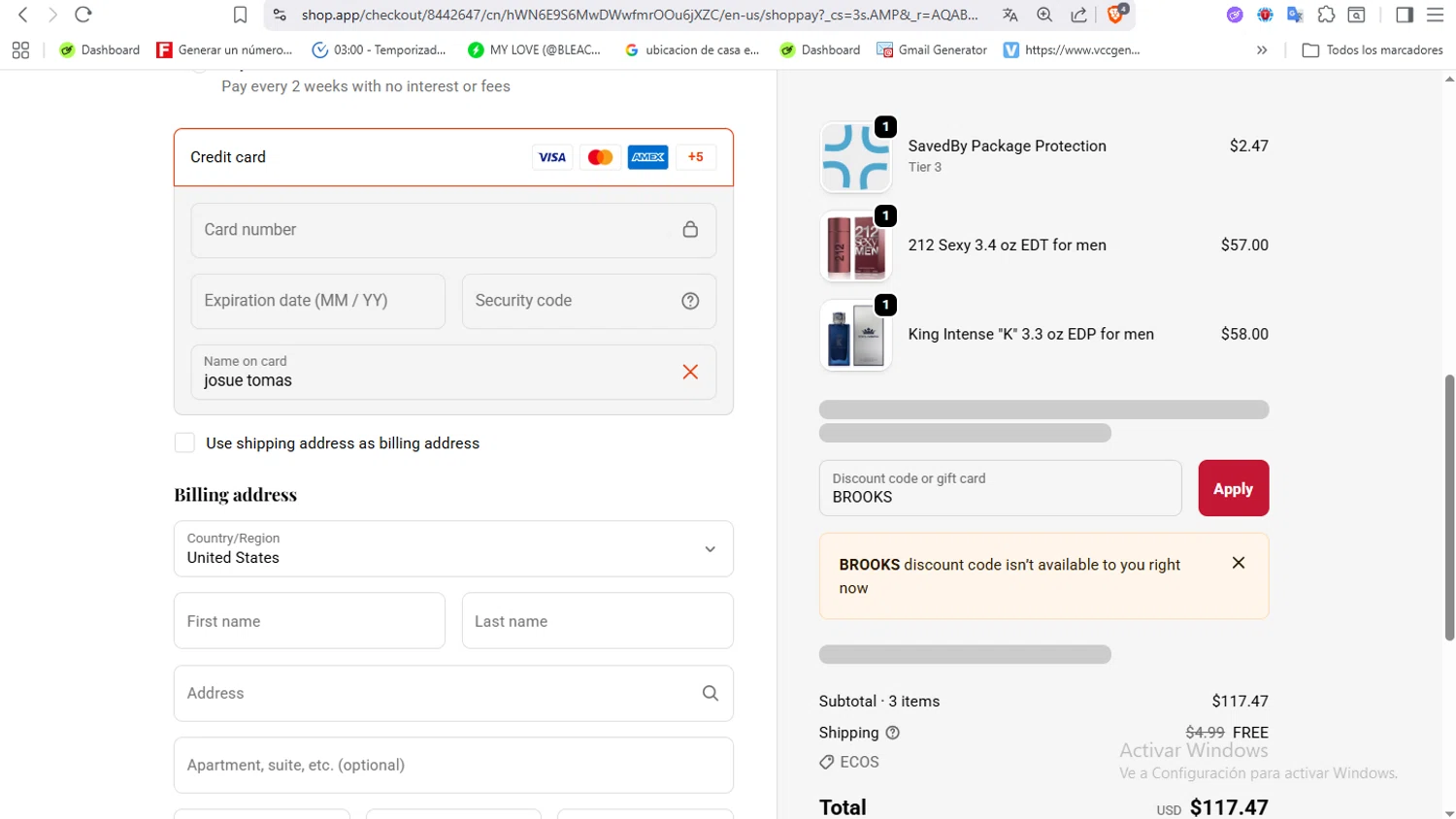The width and height of the screenshot is (1456, 819).
Task: Open the purple extension icon in the toolbar
Action: (1235, 15)
